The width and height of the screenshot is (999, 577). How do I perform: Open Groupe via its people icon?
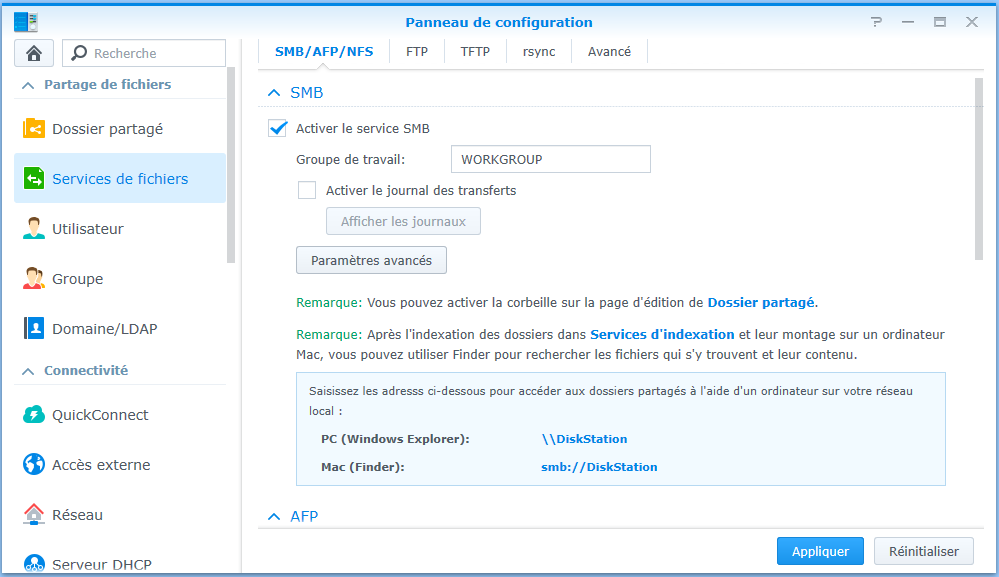(34, 279)
